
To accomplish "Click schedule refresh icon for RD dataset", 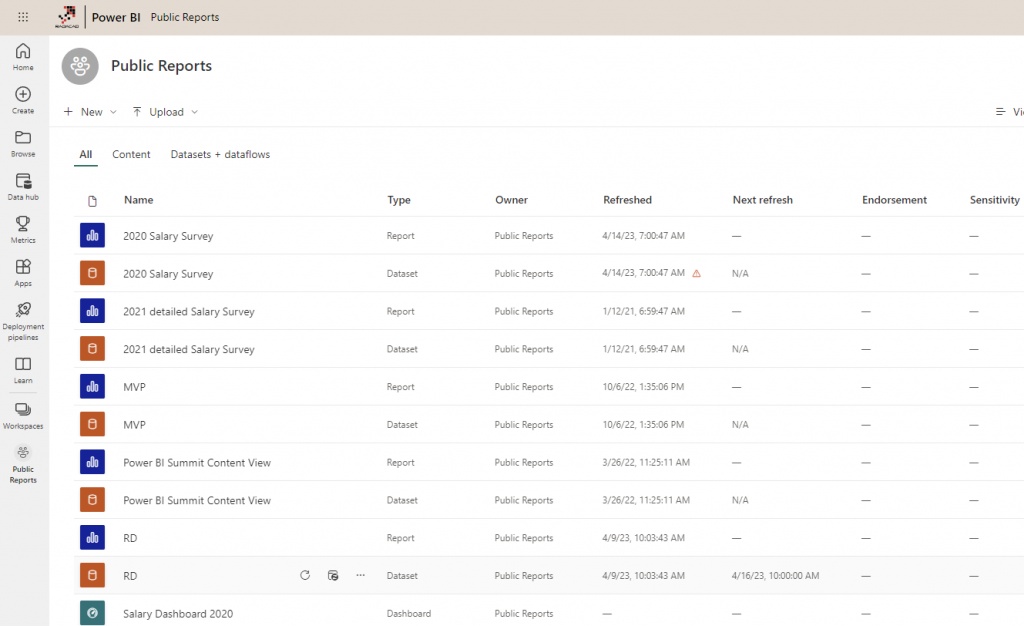I will 333,576.
